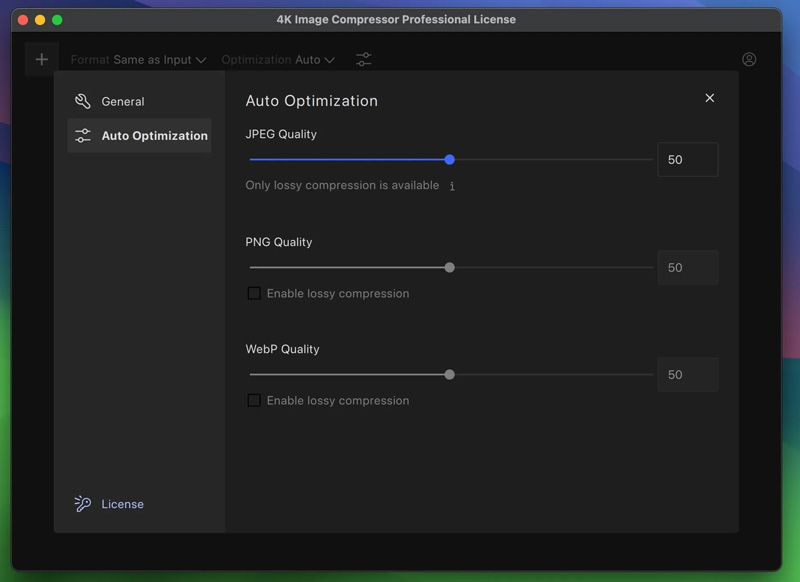
Task: Enable lossy compression for WebP
Action: [255, 400]
